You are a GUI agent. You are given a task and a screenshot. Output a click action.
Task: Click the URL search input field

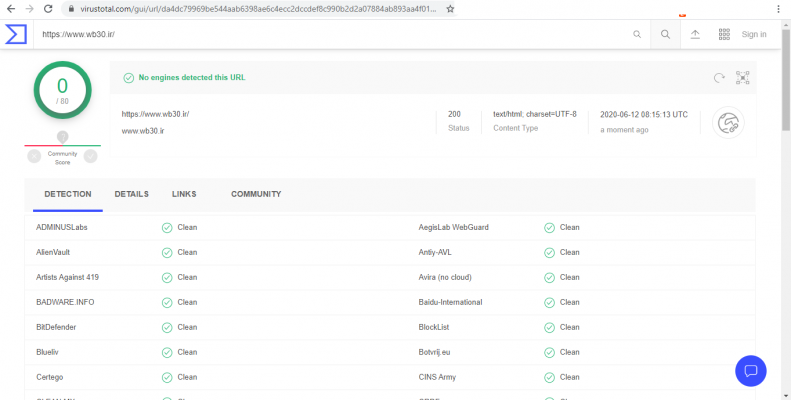pyautogui.click(x=333, y=34)
